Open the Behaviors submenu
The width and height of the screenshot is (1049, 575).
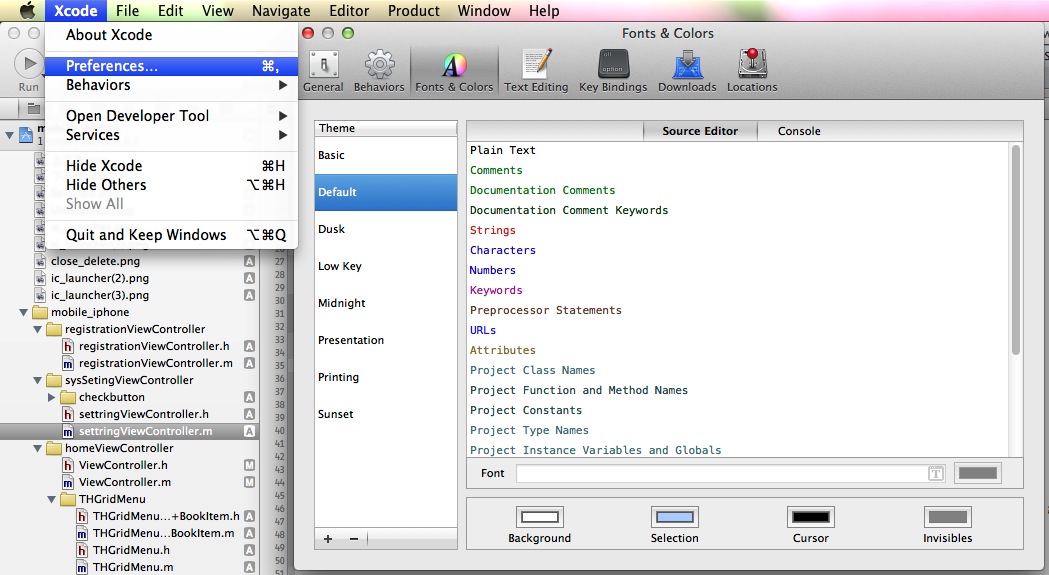pyautogui.click(x=172, y=85)
